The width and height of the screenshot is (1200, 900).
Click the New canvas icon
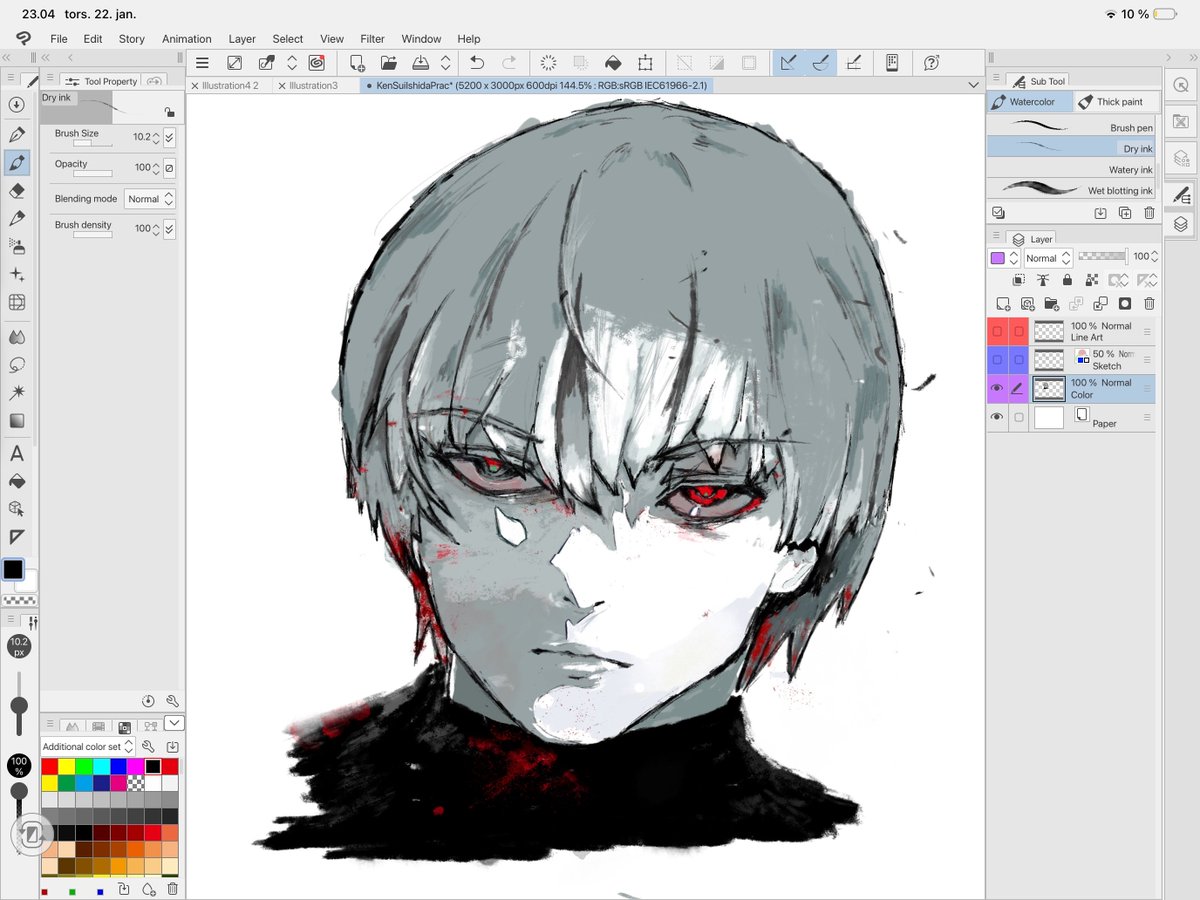coord(357,63)
